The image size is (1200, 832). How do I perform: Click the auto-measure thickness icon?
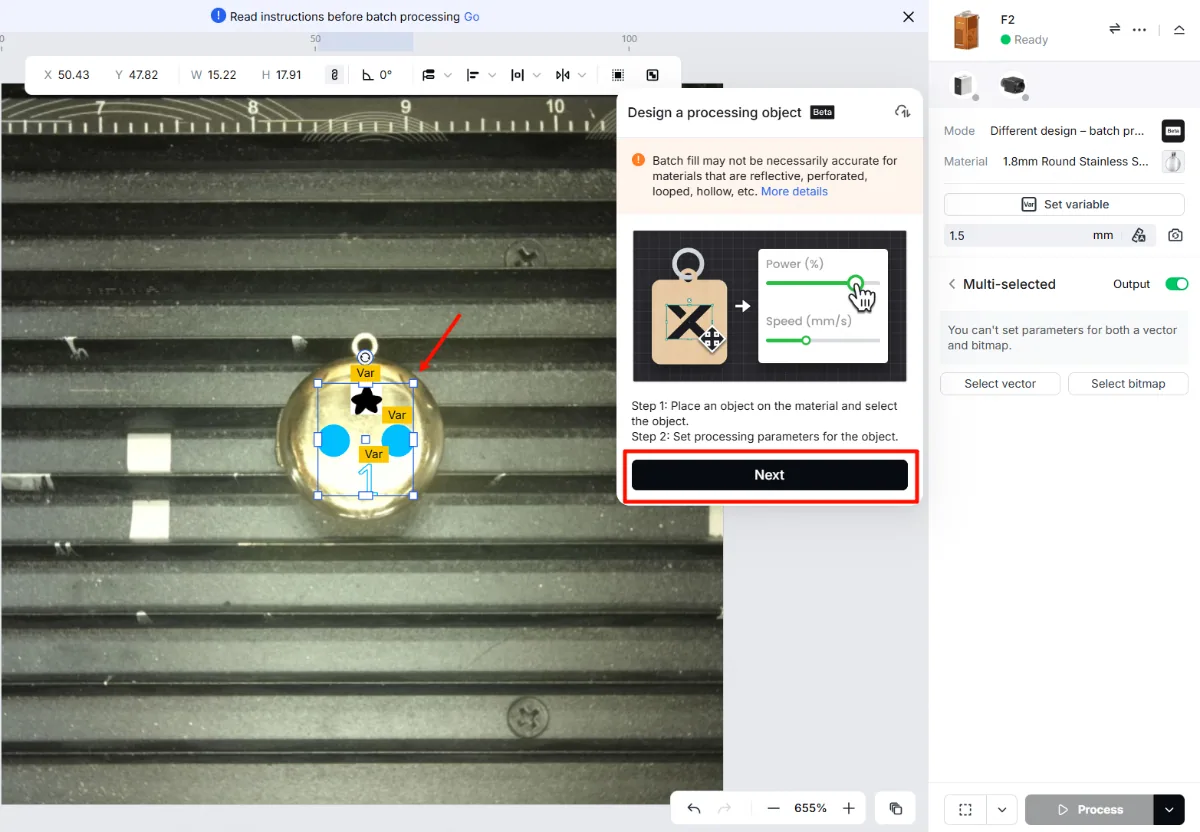point(1139,236)
